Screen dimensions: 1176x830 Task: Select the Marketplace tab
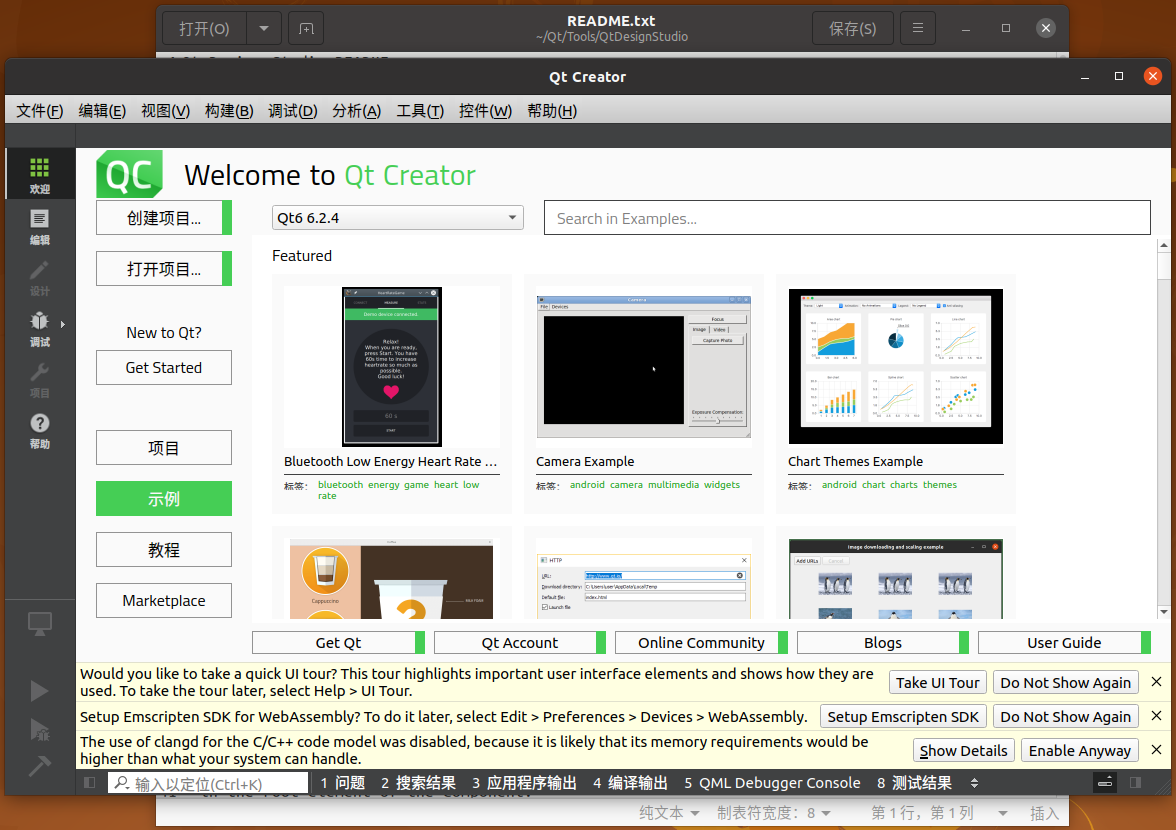coord(164,601)
